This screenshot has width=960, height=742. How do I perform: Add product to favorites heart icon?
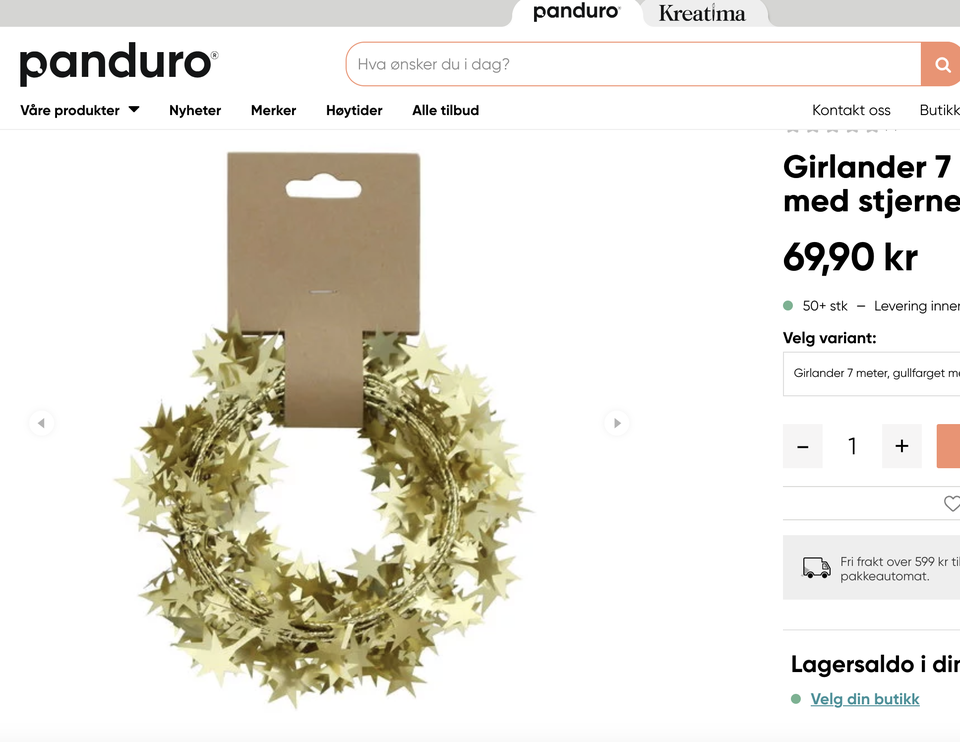952,503
